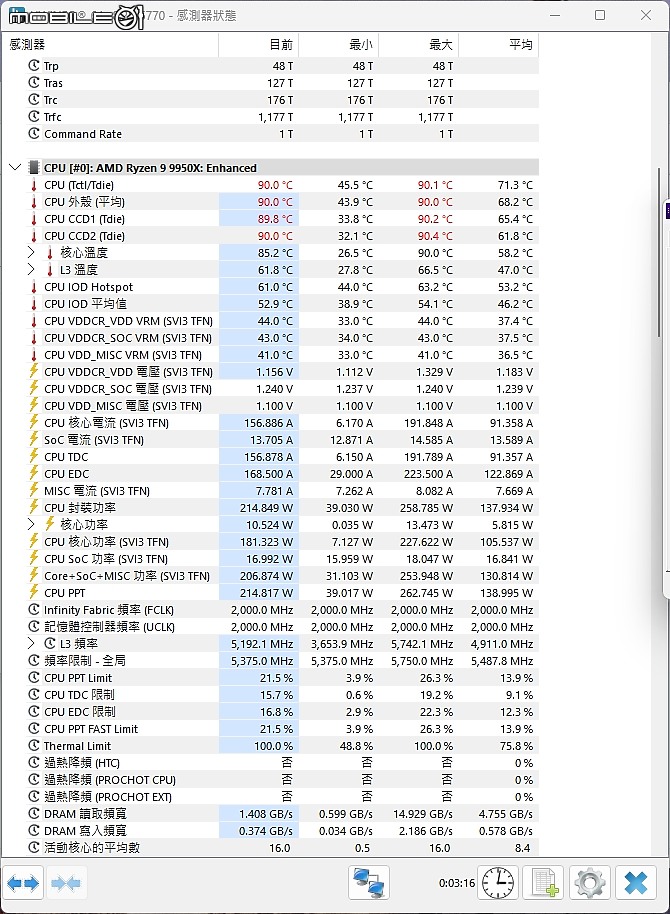The width and height of the screenshot is (670, 914).
Task: Click the expand-columns left-right arrows button
Action: 23,884
